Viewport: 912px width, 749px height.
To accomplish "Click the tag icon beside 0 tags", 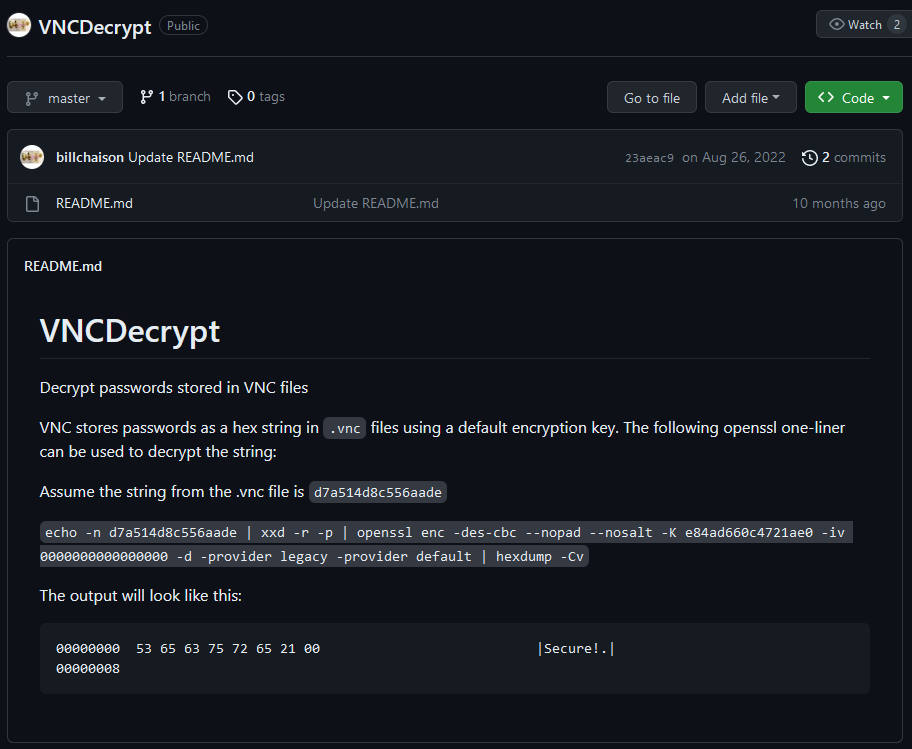I will 235,97.
